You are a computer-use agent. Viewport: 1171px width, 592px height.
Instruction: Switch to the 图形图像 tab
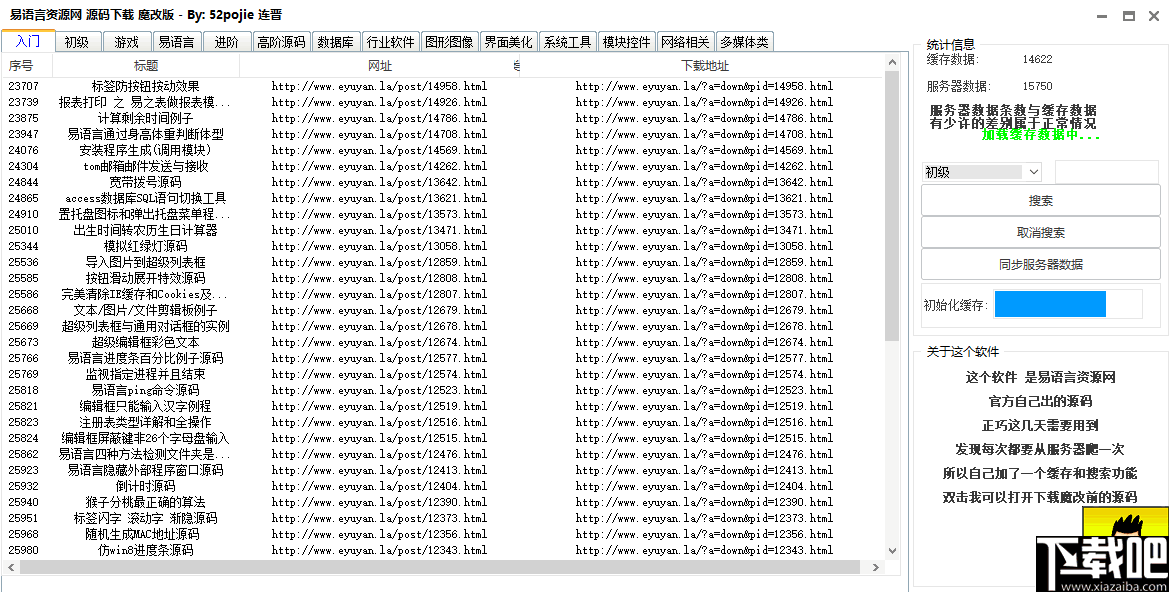(x=450, y=43)
